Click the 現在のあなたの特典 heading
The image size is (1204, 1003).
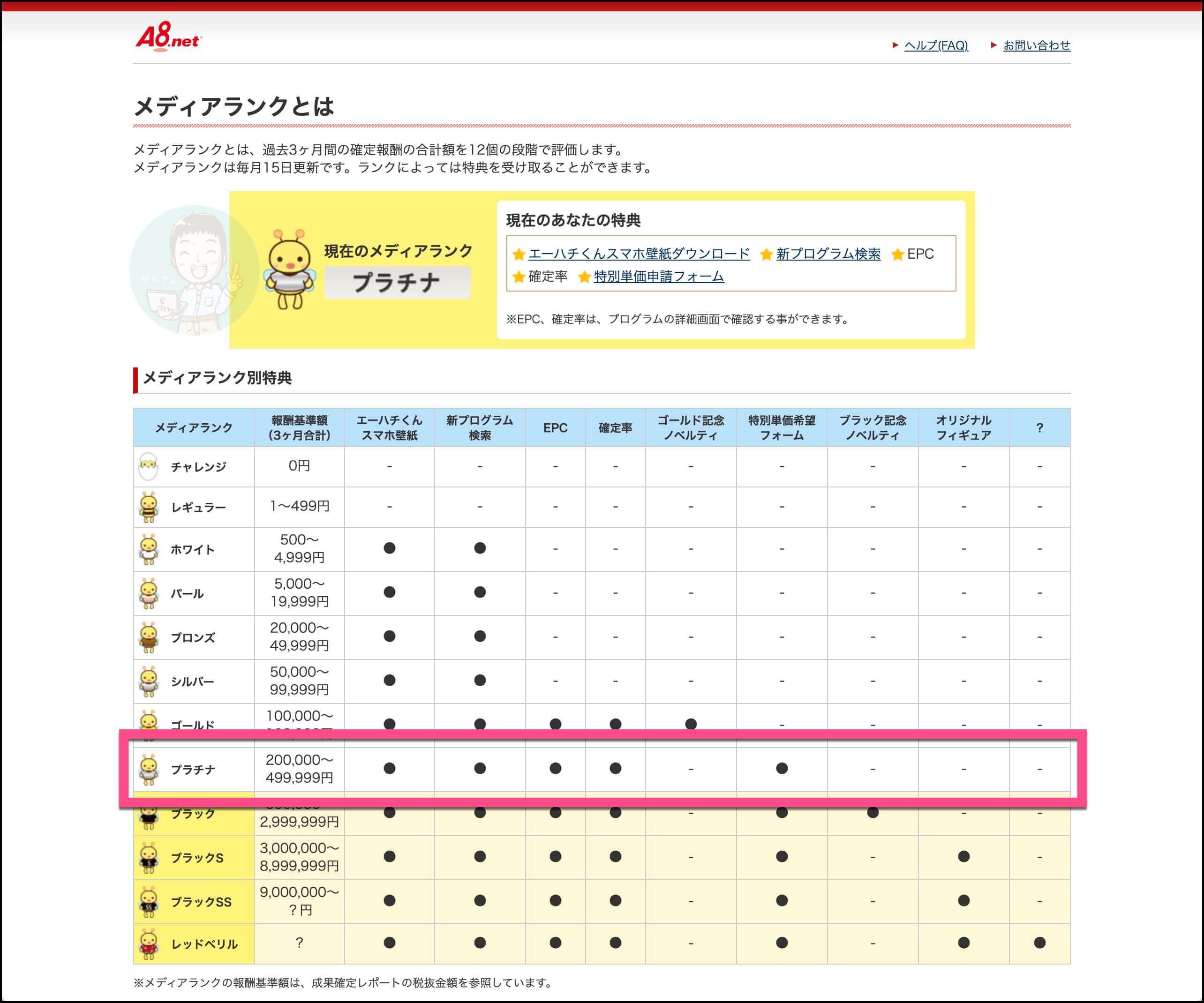tap(573, 220)
